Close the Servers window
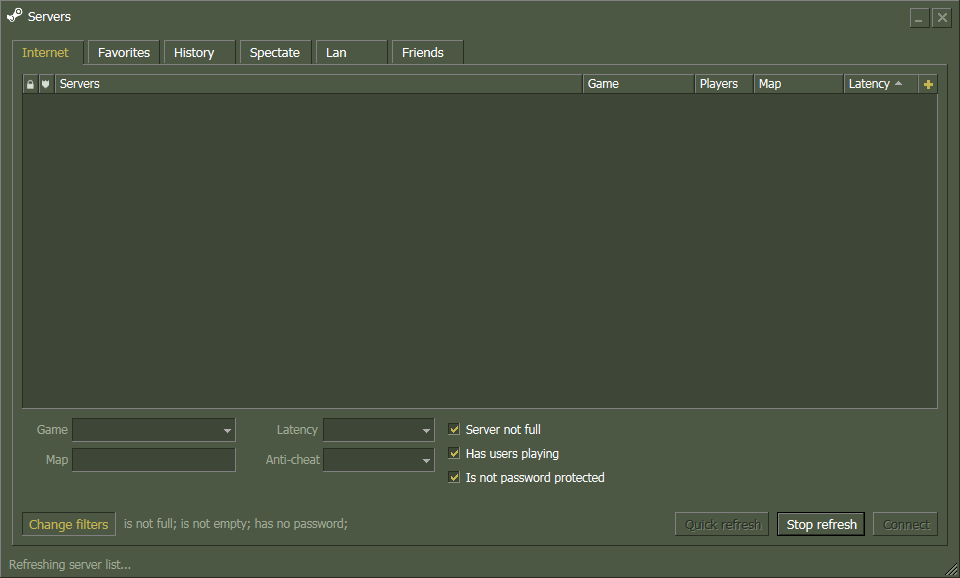This screenshot has height=578, width=960. click(x=942, y=18)
